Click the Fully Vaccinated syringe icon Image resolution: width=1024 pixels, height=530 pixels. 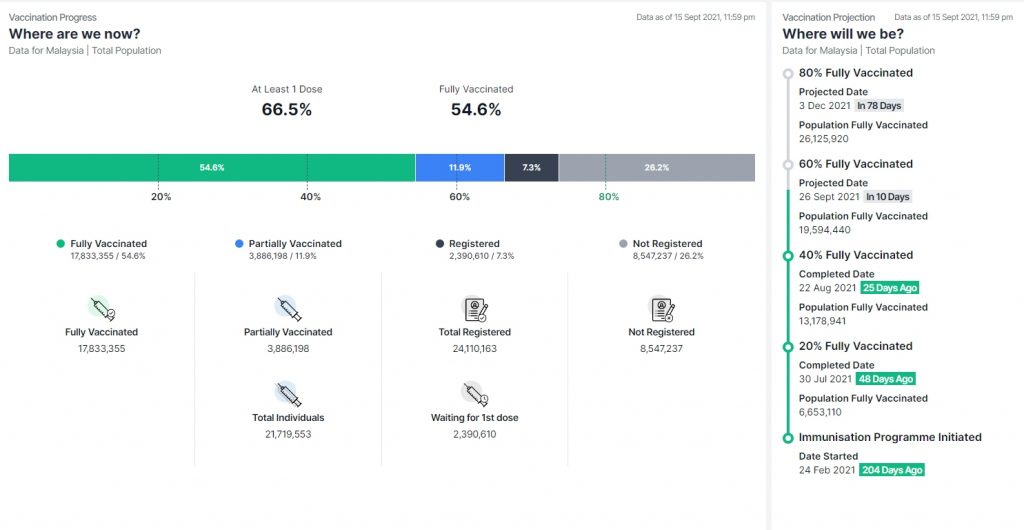click(x=102, y=308)
